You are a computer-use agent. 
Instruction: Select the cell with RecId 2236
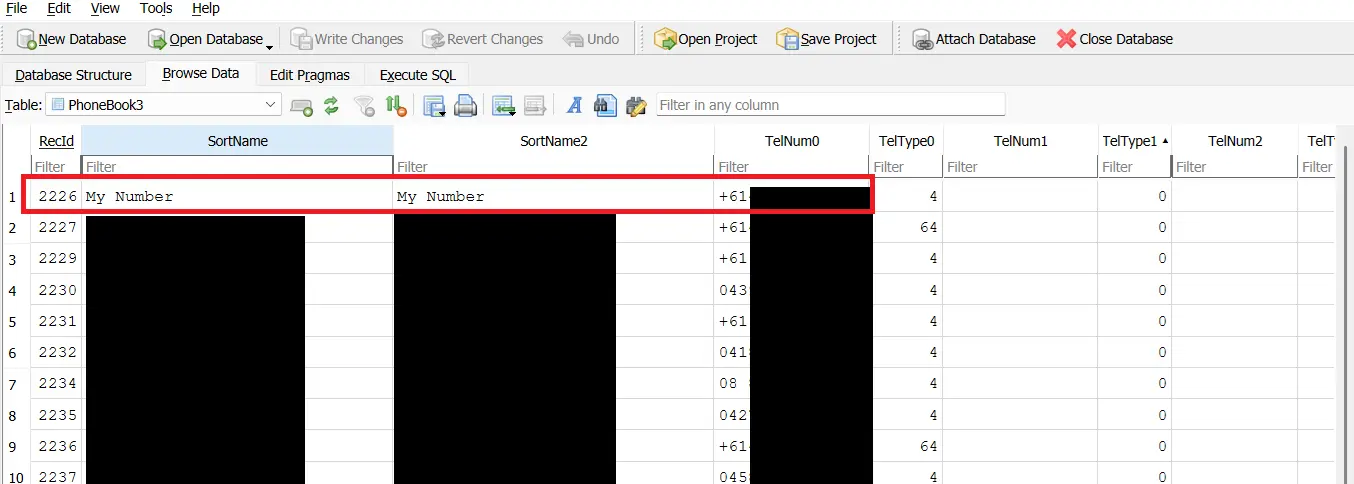[x=56, y=446]
